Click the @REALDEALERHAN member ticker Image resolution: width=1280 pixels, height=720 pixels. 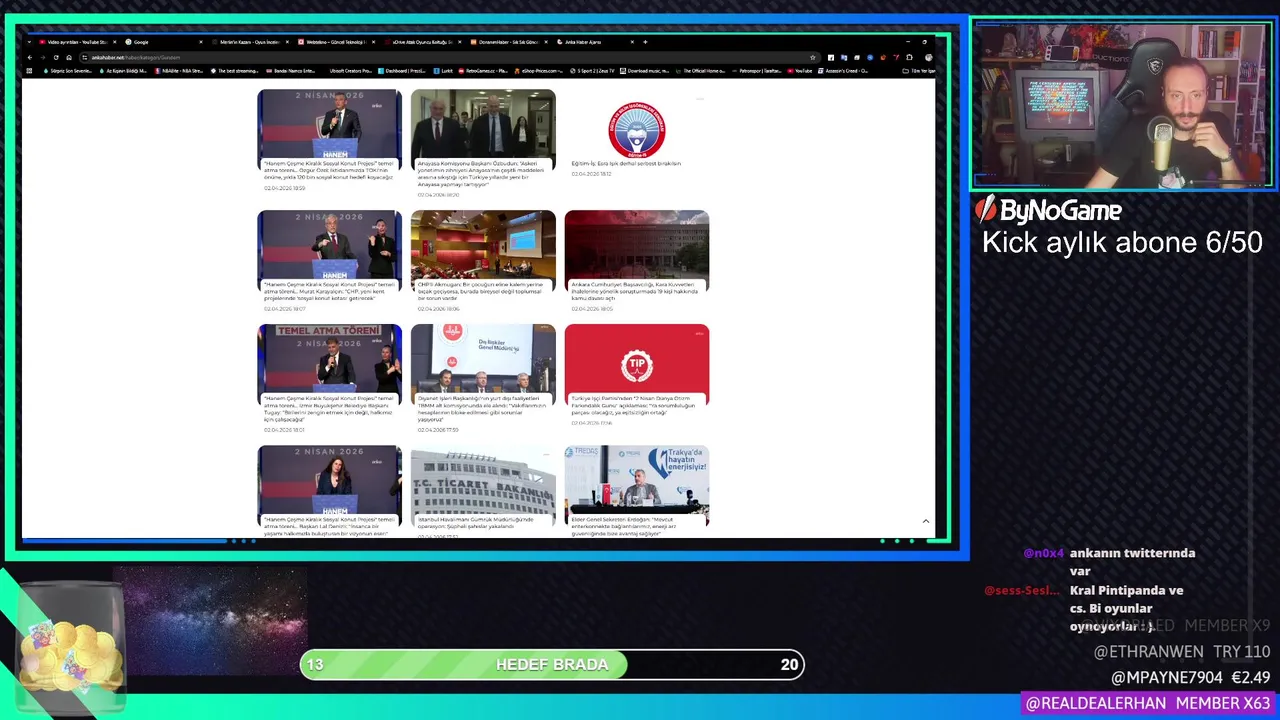tap(1147, 703)
